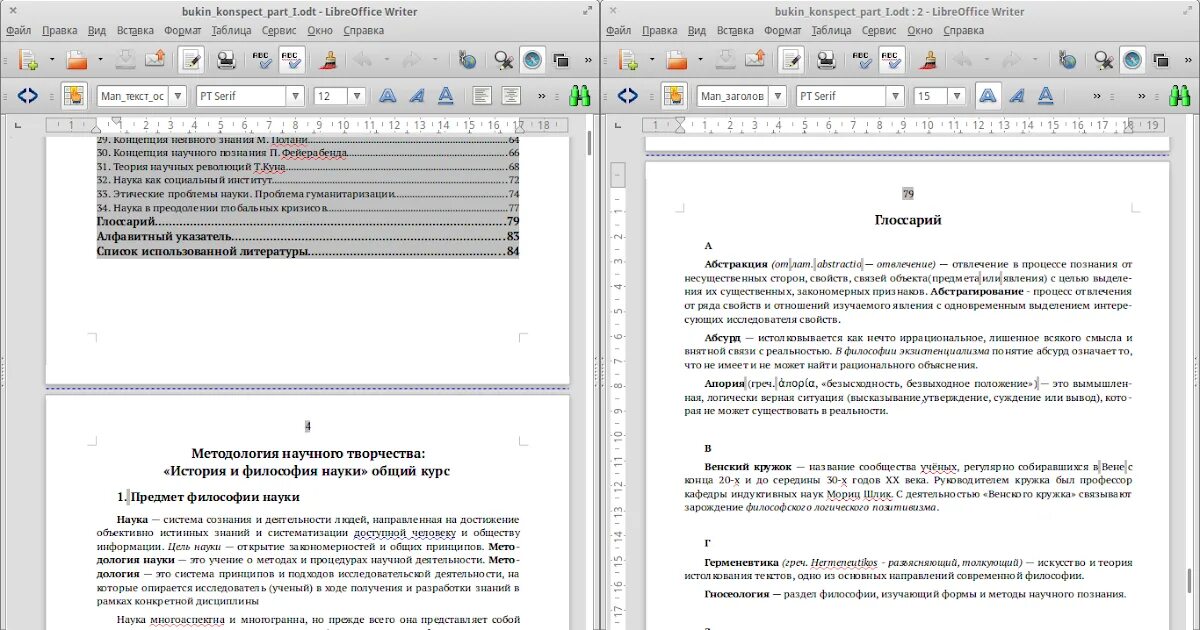Toggle Underline in left window
This screenshot has height=630, width=1200.
(x=446, y=96)
